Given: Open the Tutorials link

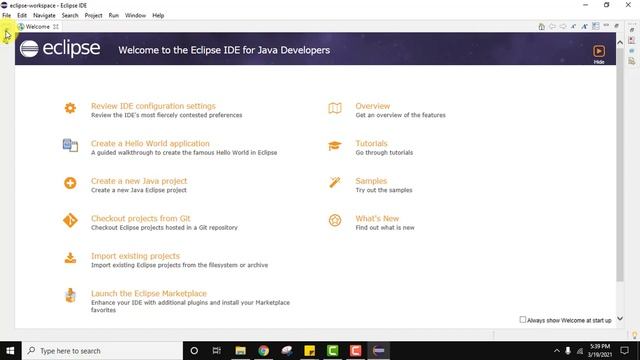Looking at the screenshot, I should point(371,143).
